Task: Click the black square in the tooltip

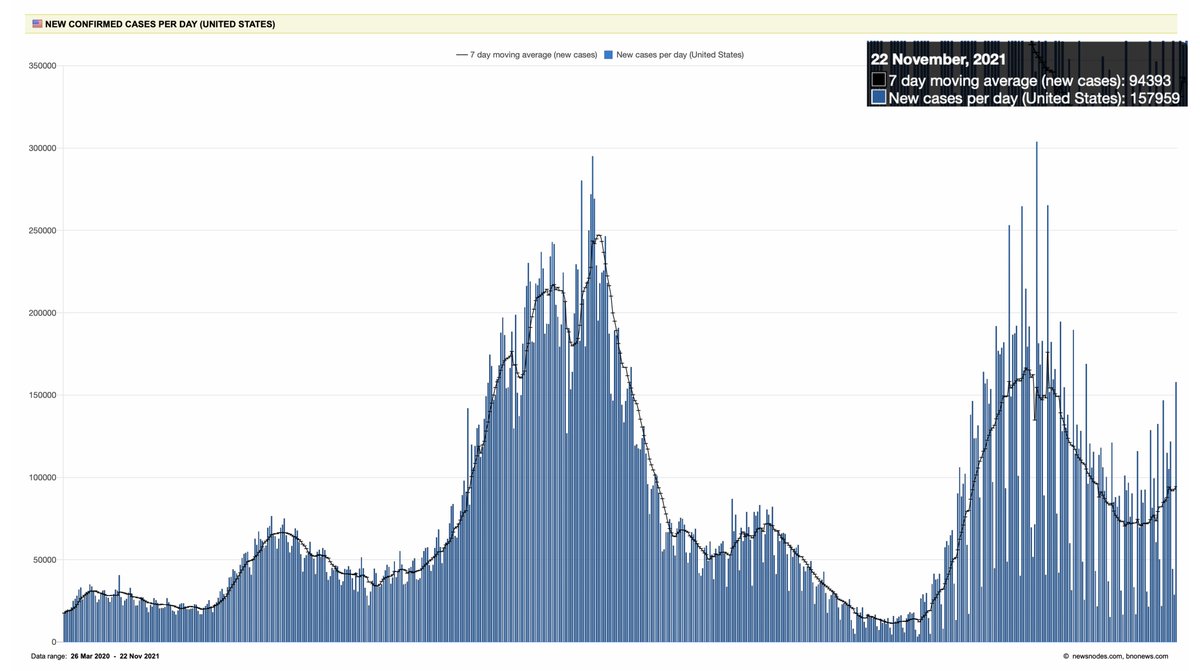Action: 878,79
